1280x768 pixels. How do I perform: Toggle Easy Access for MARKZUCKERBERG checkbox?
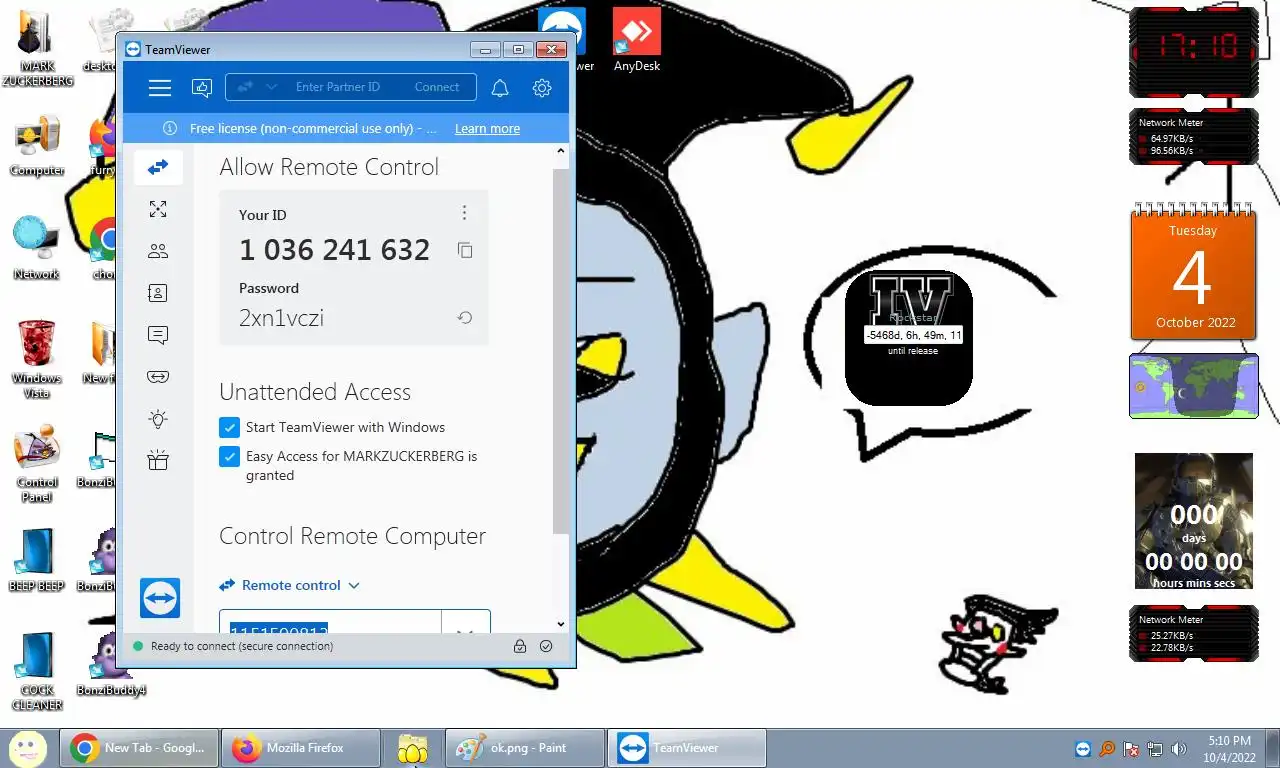click(229, 457)
